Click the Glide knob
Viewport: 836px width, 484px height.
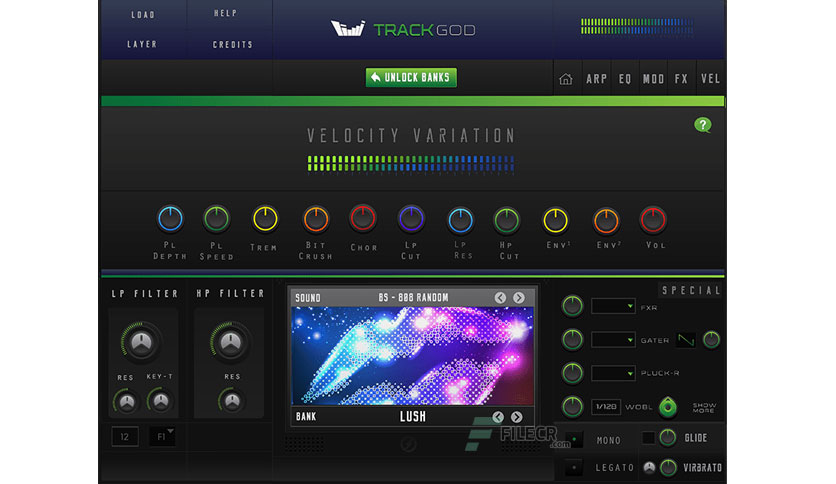click(668, 438)
